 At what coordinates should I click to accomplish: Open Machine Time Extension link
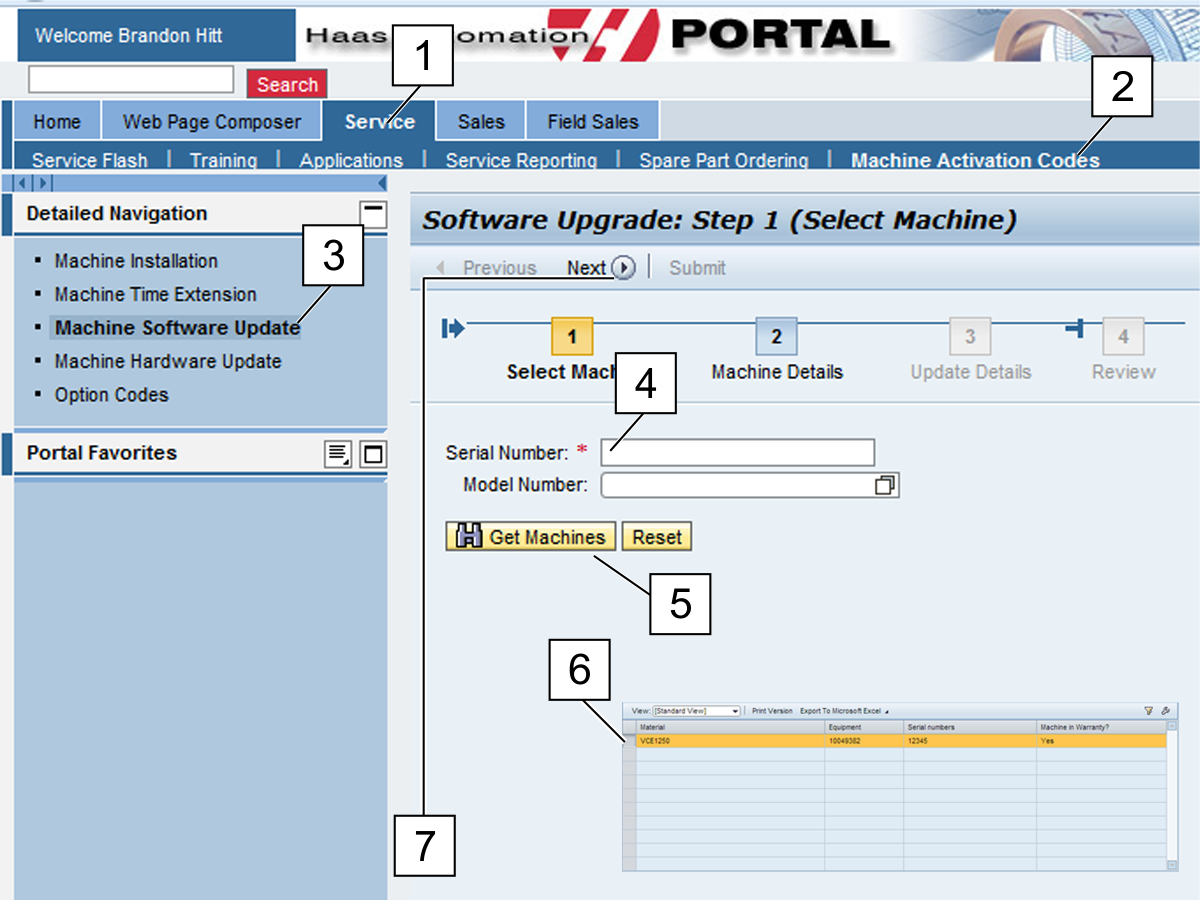click(156, 295)
